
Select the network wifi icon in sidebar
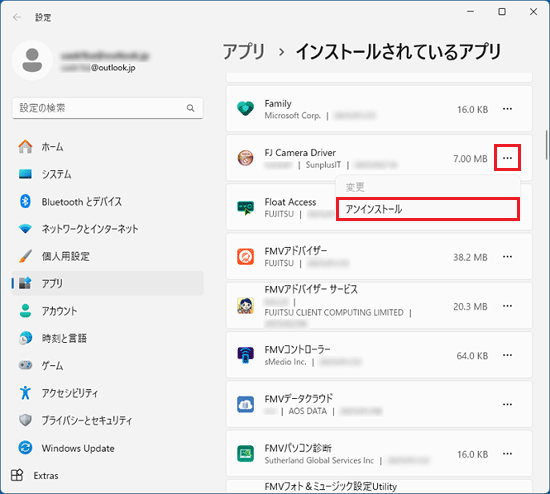pos(25,229)
